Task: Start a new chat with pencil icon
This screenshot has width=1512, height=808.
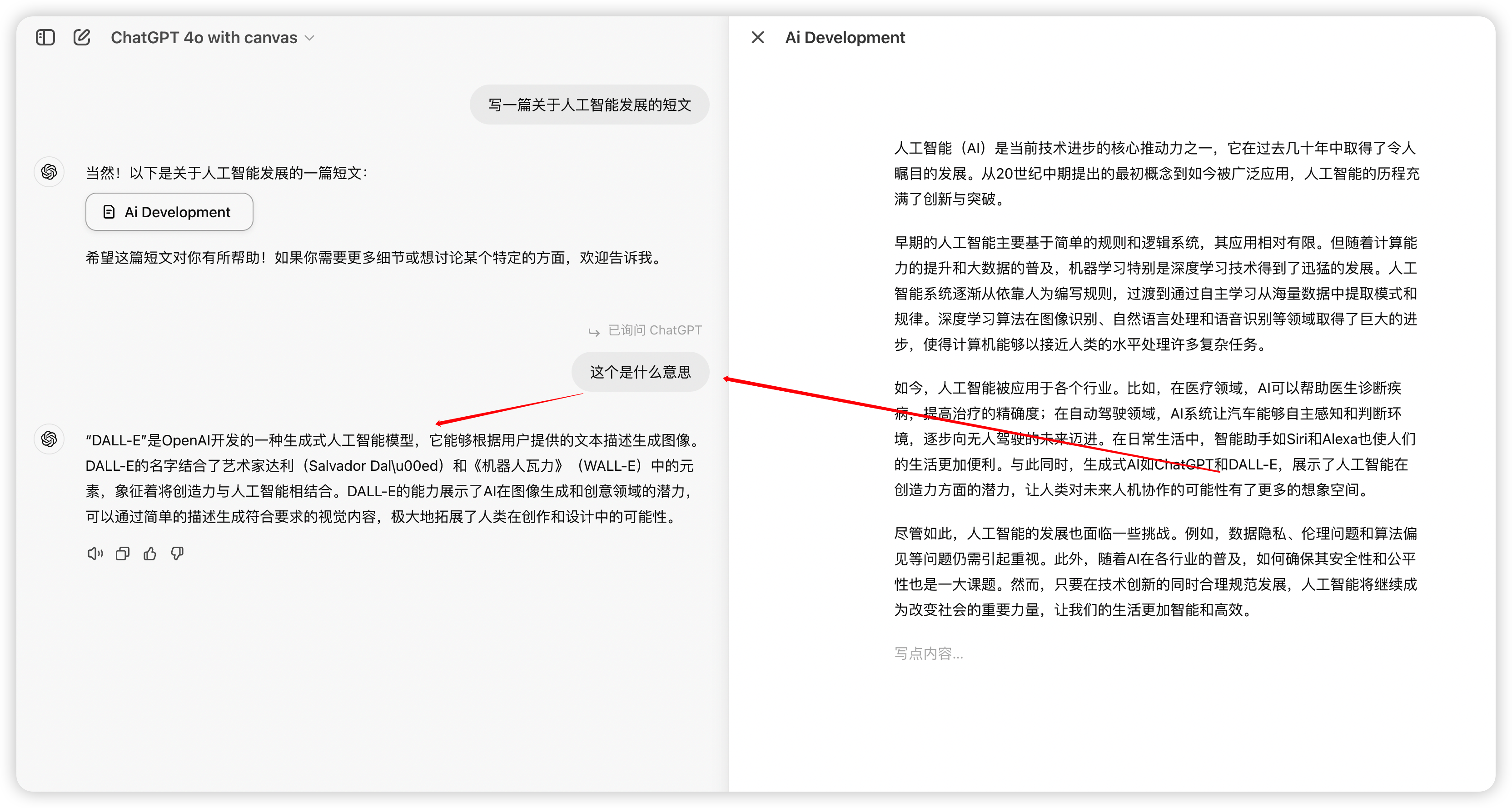Action: tap(82, 38)
